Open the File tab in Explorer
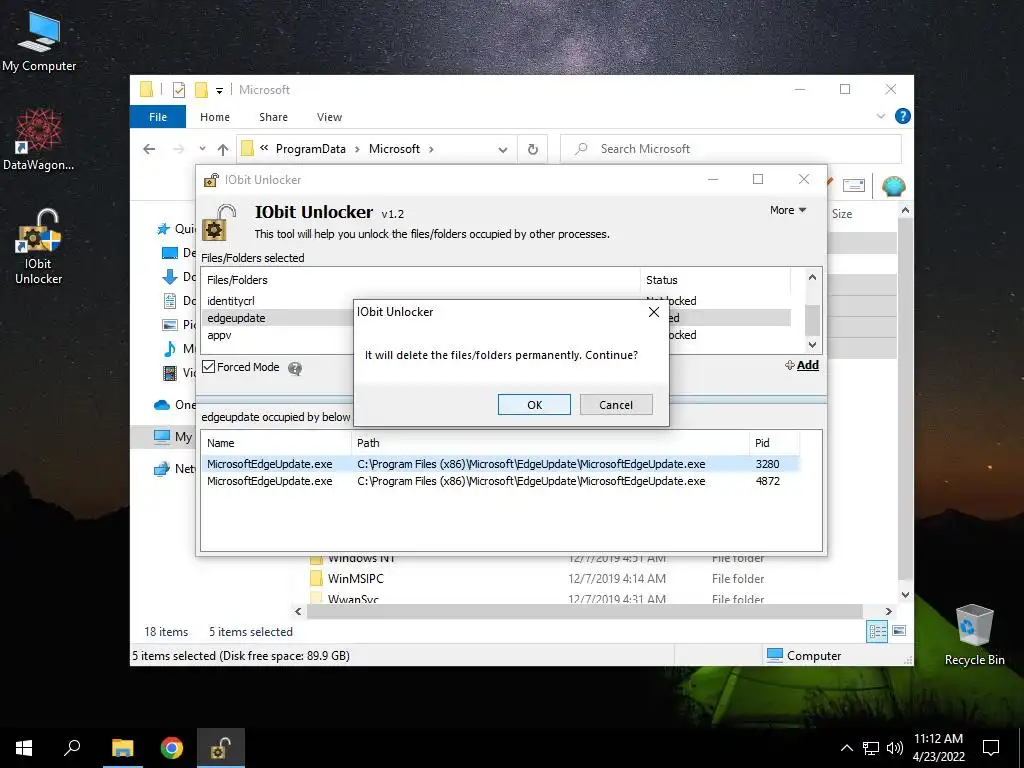1024x768 pixels. (x=158, y=117)
